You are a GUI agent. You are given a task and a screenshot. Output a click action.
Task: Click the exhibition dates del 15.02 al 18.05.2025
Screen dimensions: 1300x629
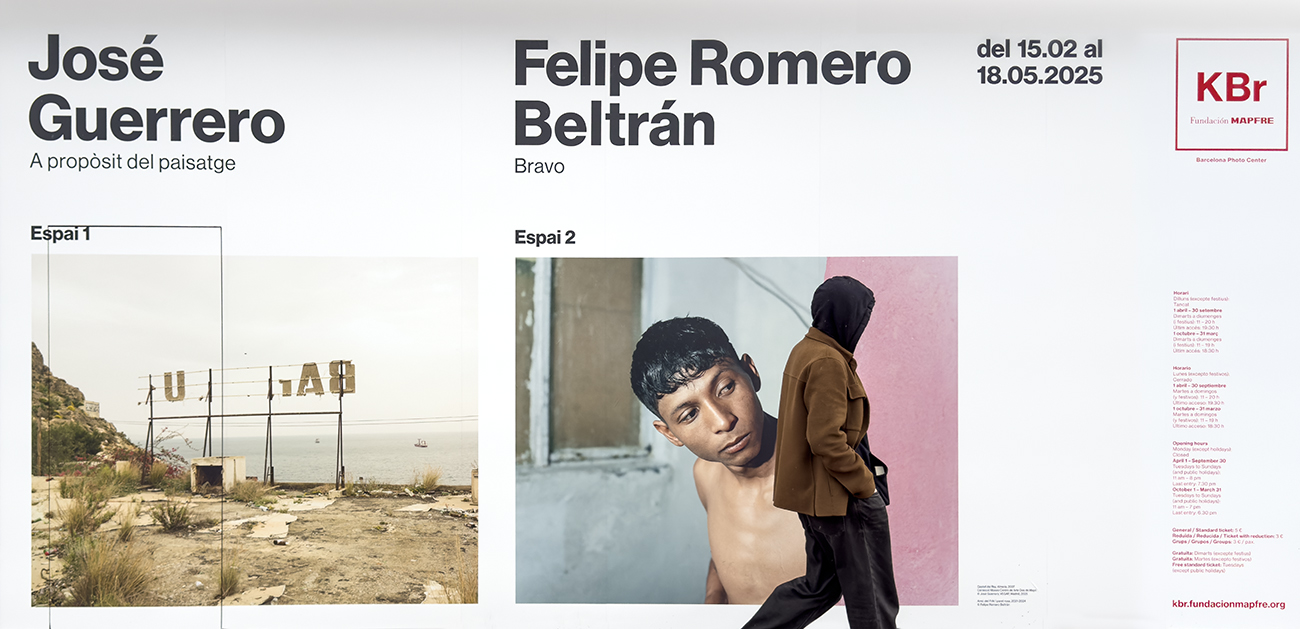pos(1040,62)
